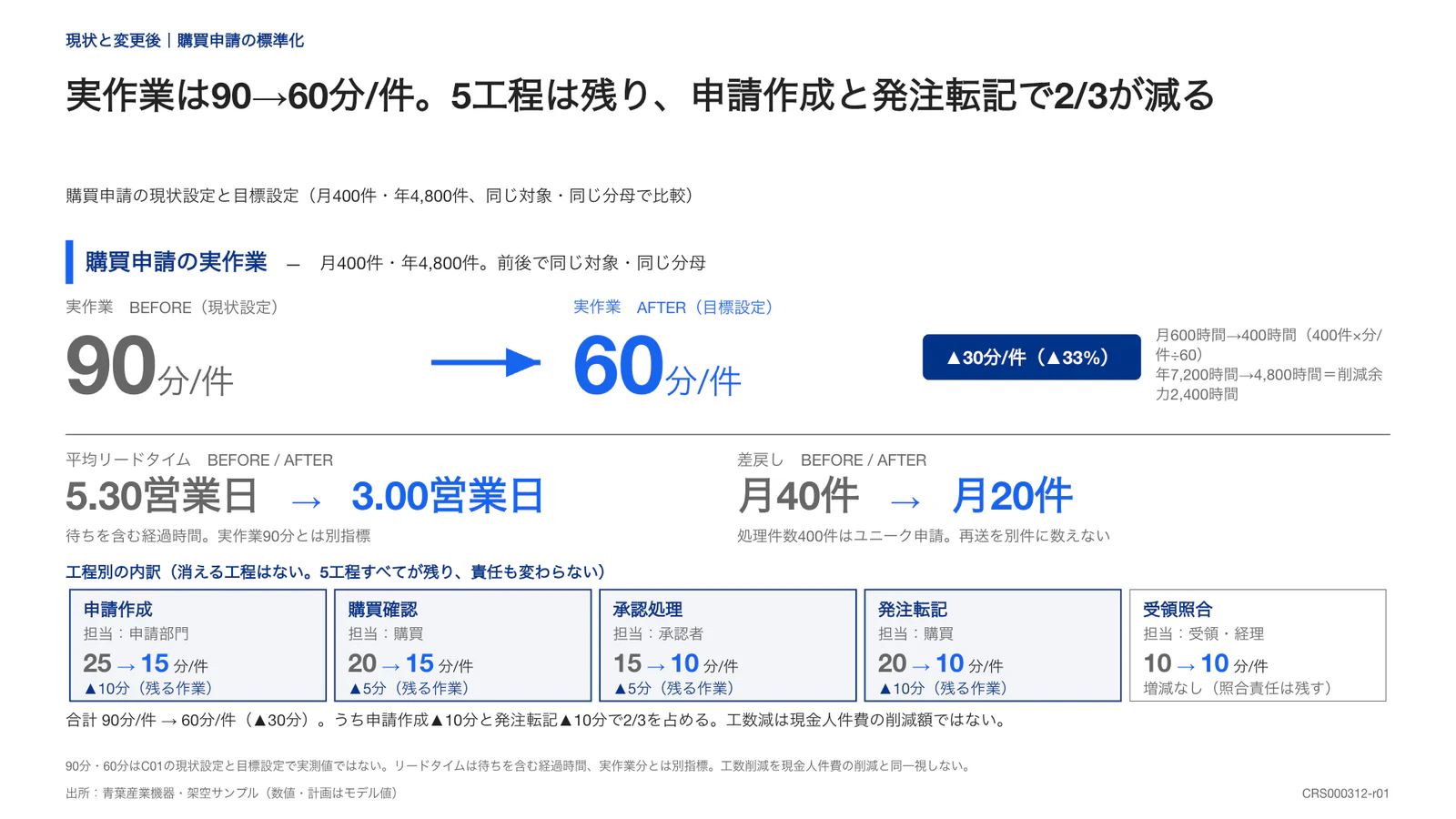Screen dimensions: 1456x819
Task: Click '担当：購買' in the 購買確認 card
Action: 385,633
